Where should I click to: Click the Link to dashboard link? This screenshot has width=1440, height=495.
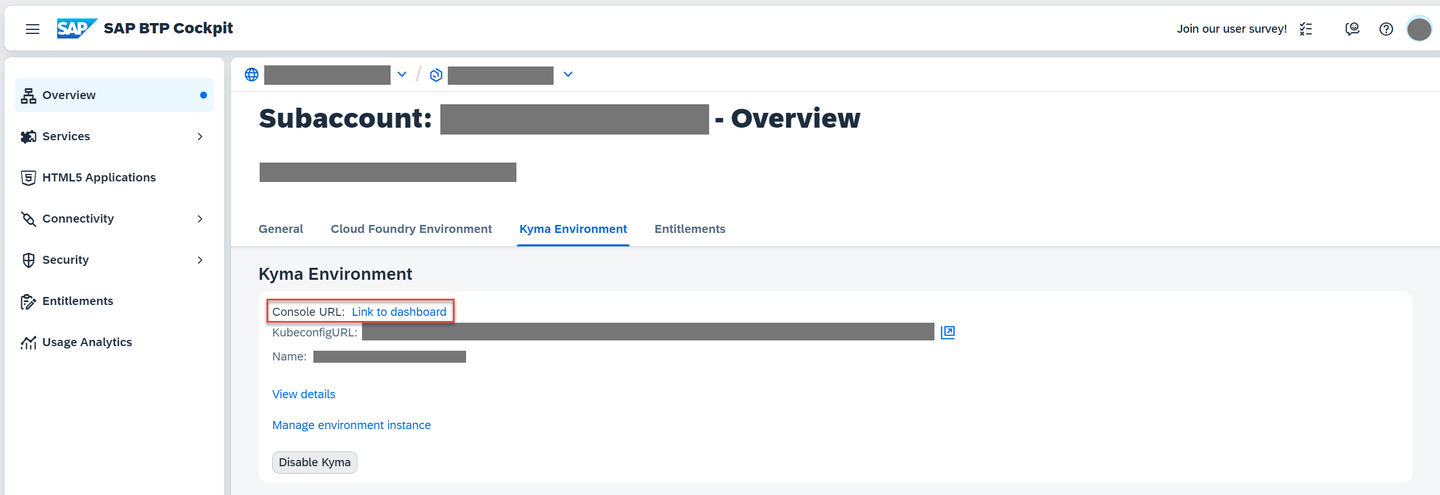coord(399,312)
